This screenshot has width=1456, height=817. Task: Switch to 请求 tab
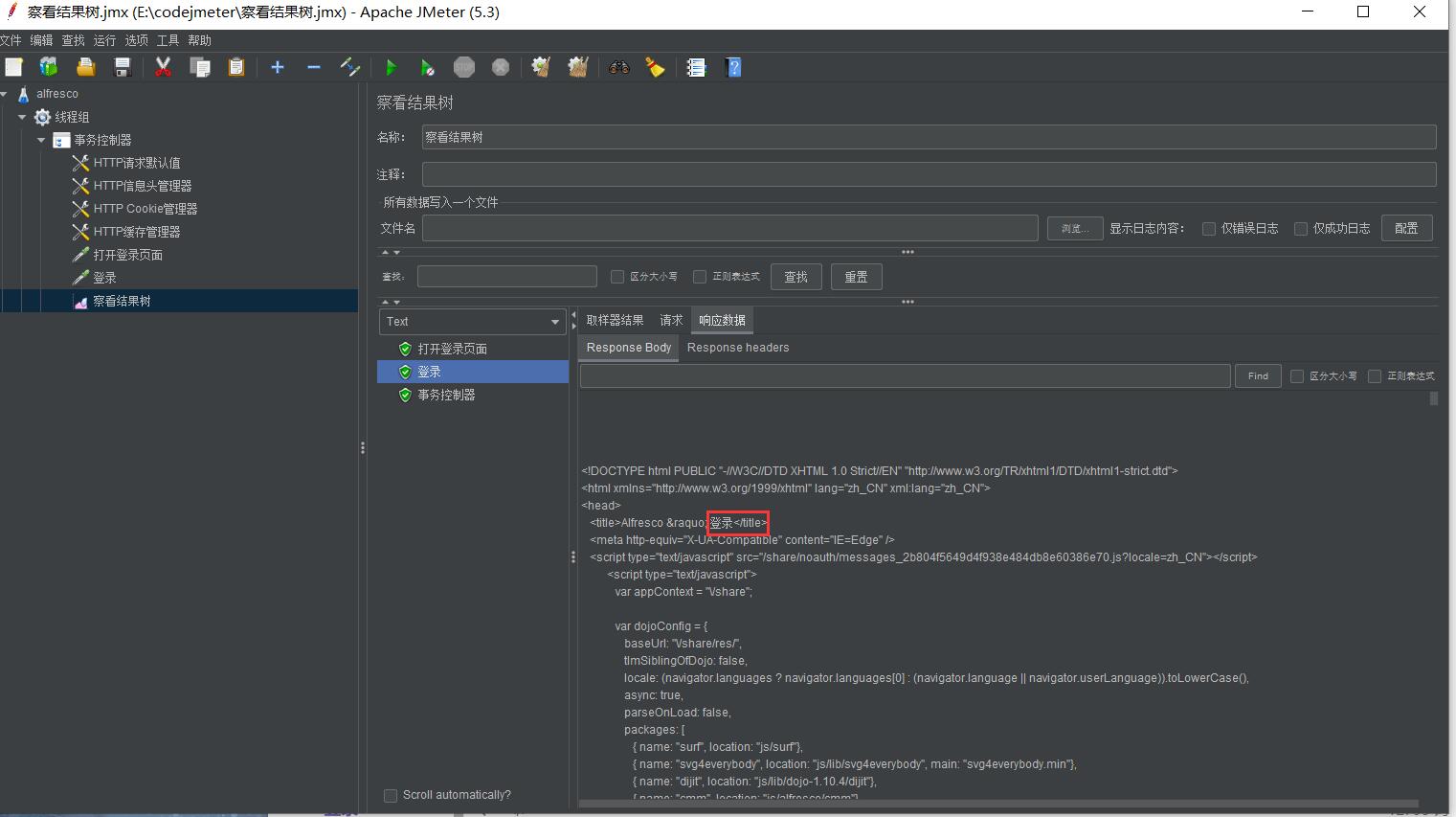tap(671, 320)
